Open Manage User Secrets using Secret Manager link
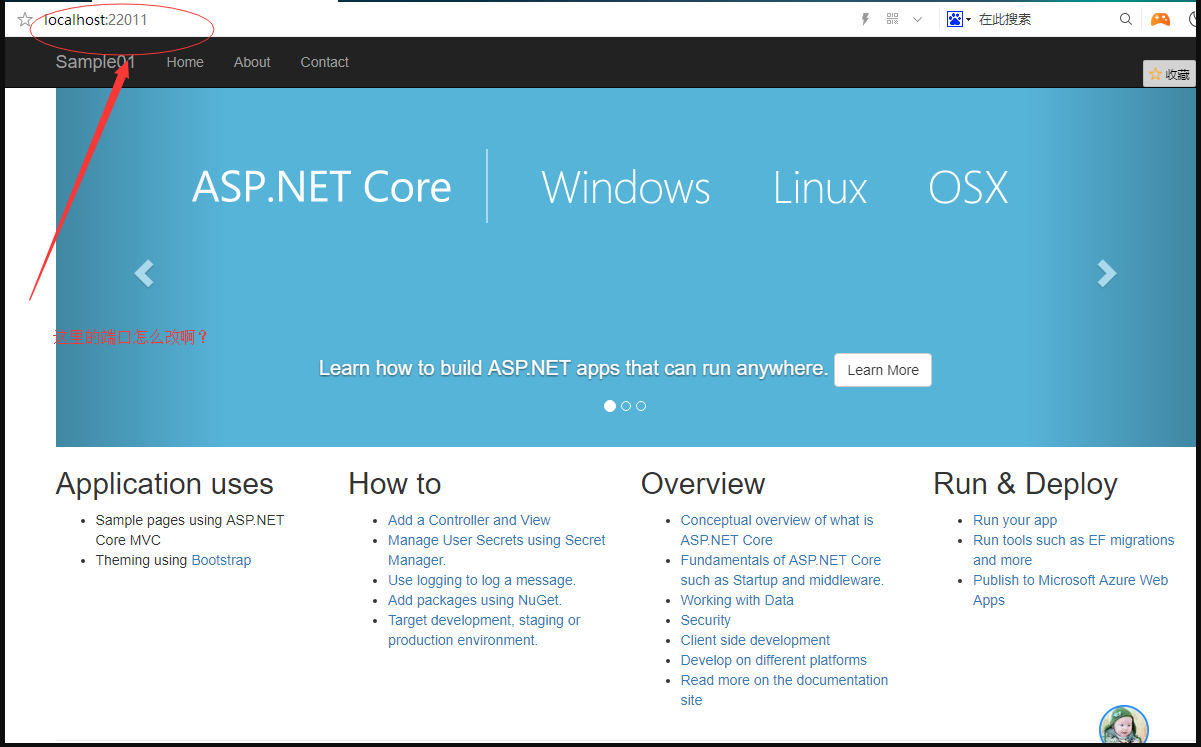Image resolution: width=1201 pixels, height=747 pixels. (x=497, y=550)
